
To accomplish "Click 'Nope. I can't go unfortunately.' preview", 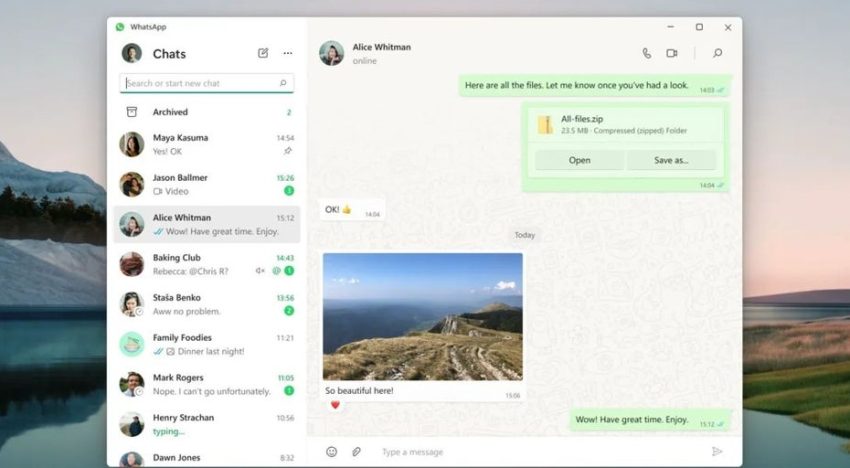I will coord(211,392).
